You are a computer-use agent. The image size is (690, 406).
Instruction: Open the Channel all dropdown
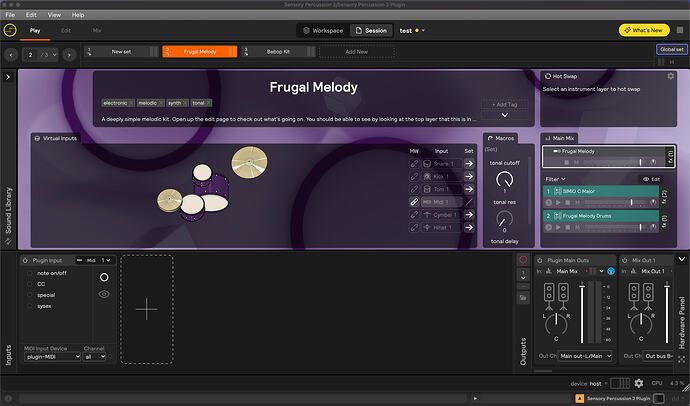pos(95,357)
